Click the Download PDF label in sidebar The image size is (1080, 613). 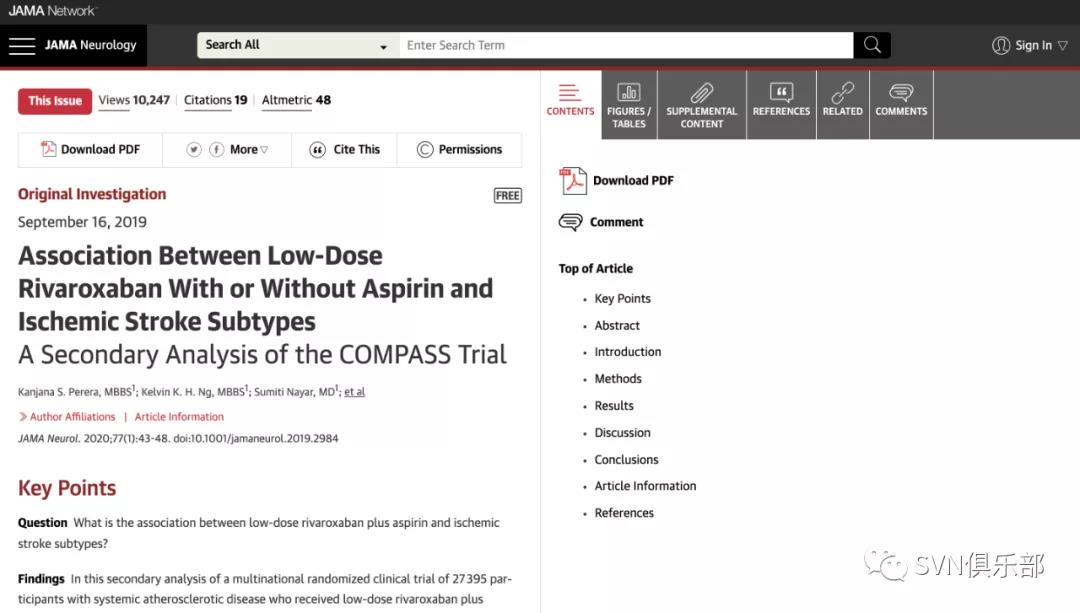click(633, 181)
